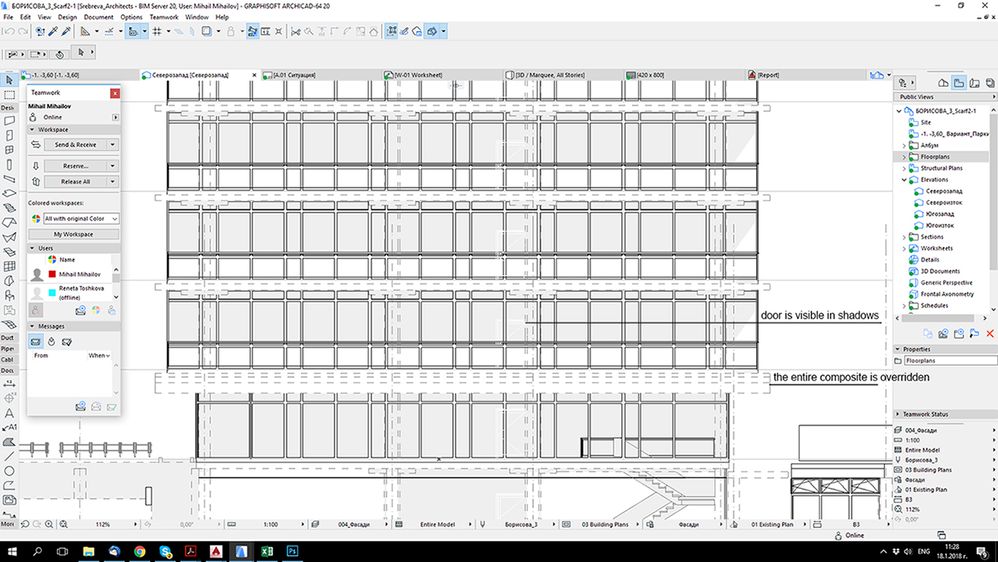Switch Navigator to Project Map icon
The width and height of the screenshot is (998, 562).
pos(943,83)
